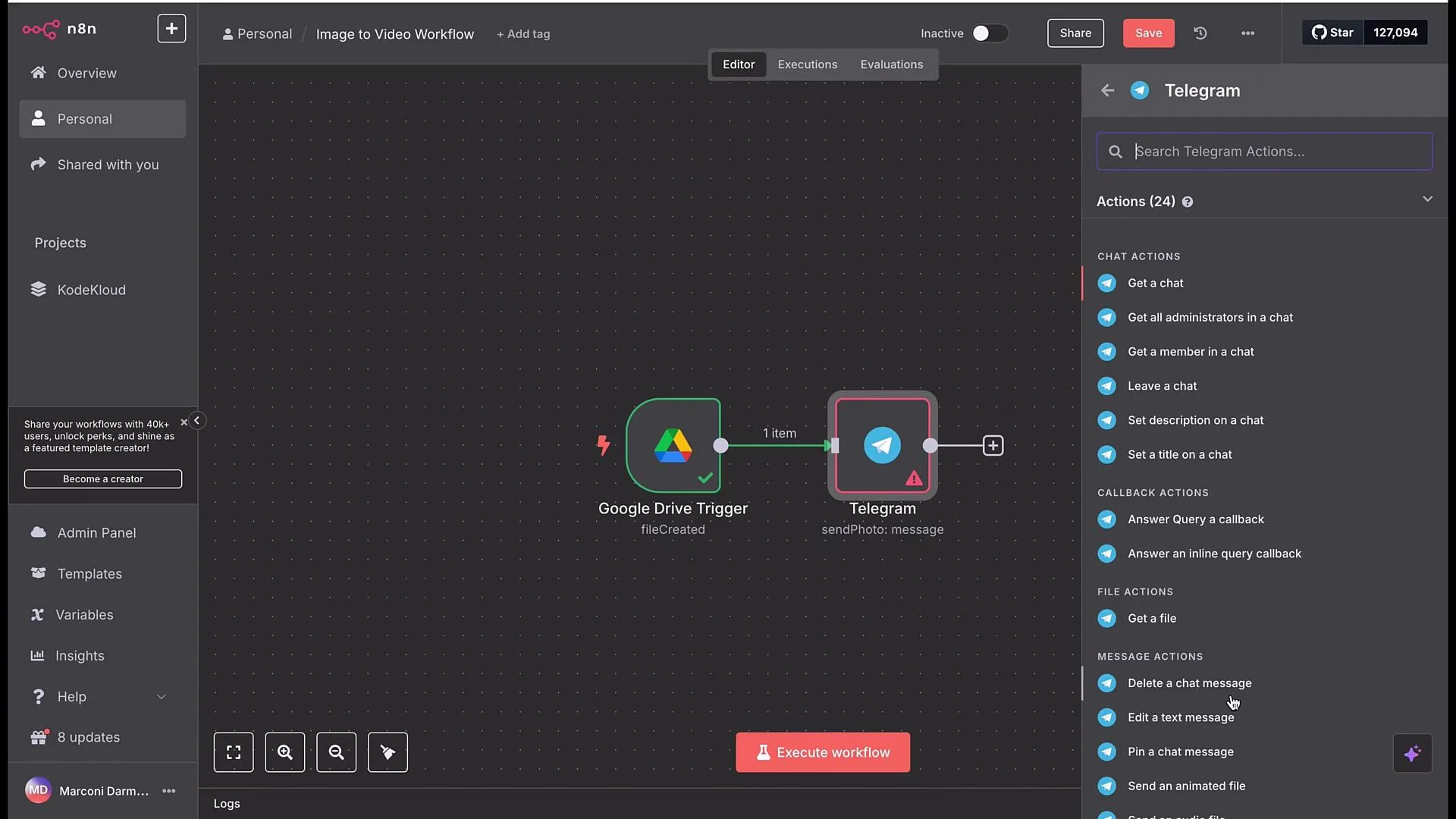This screenshot has width=1456, height=819.
Task: Open the Logs panel
Action: click(x=227, y=804)
